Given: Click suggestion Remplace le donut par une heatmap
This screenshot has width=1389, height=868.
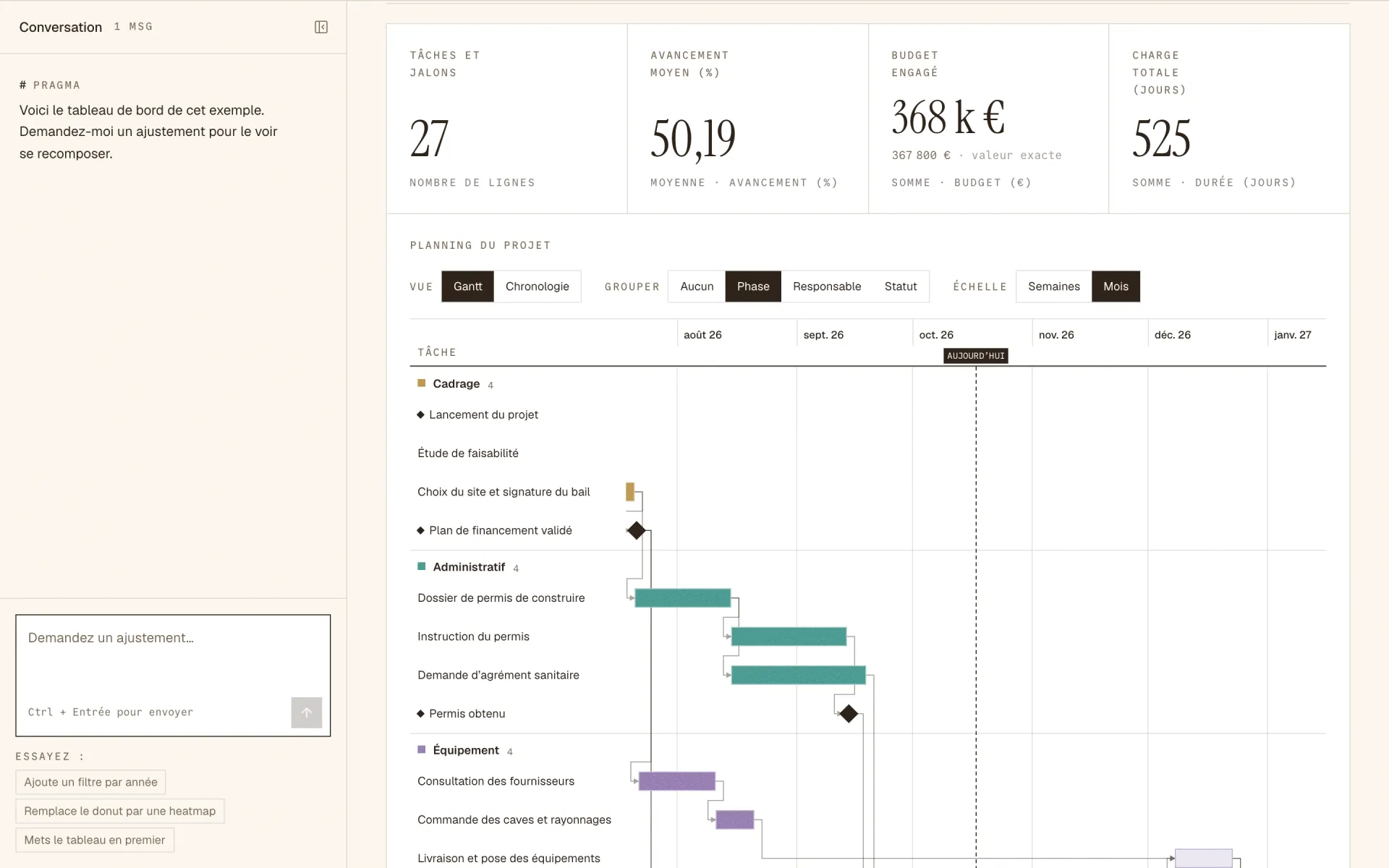Looking at the screenshot, I should [x=120, y=811].
